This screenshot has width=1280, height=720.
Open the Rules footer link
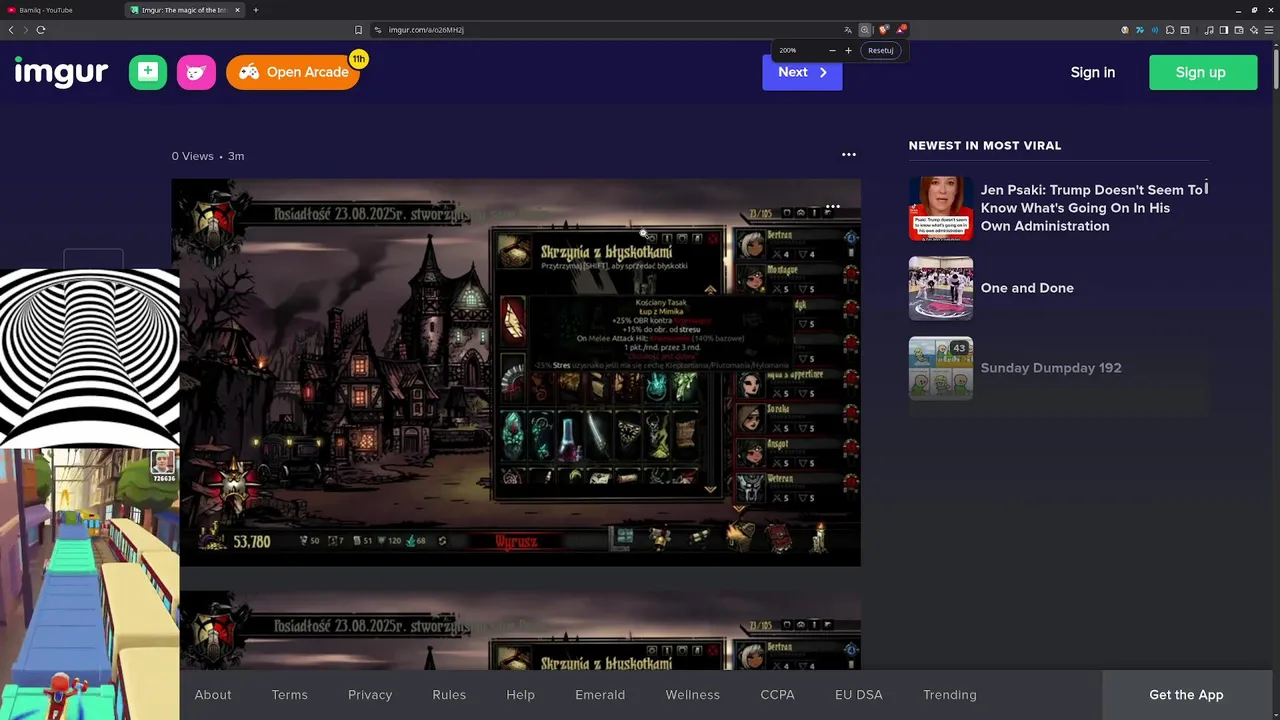[x=449, y=695]
